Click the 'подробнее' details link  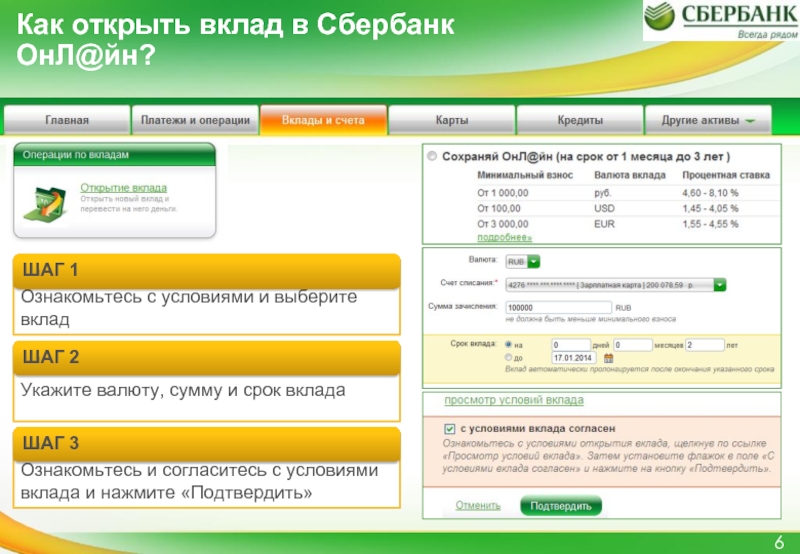504,238
